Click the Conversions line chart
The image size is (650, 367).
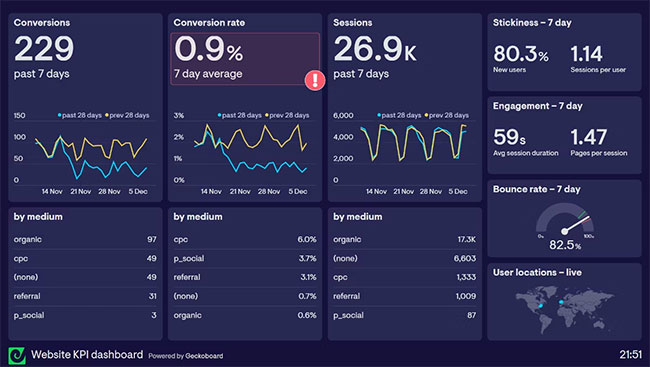(85, 153)
